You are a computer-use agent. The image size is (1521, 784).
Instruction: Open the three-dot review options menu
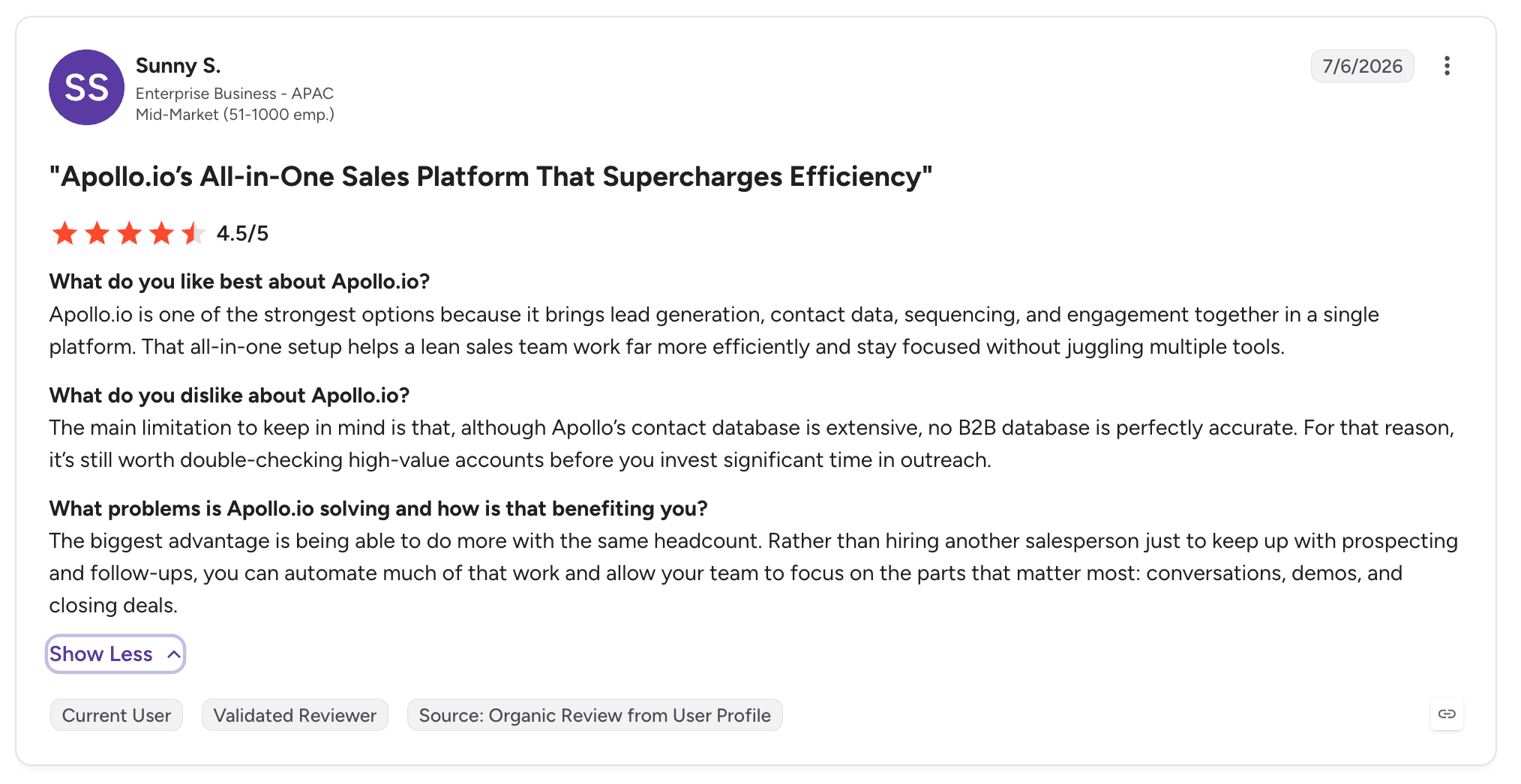point(1447,66)
